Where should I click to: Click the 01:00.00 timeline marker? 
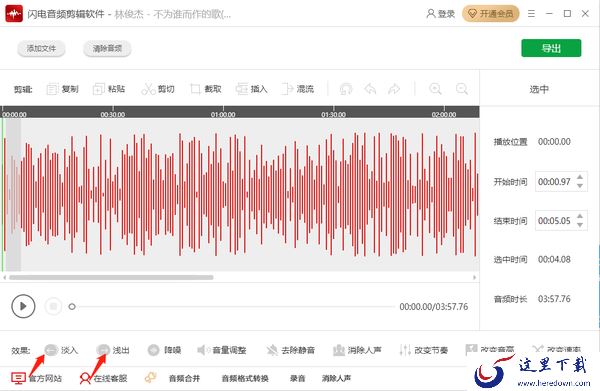(x=223, y=114)
